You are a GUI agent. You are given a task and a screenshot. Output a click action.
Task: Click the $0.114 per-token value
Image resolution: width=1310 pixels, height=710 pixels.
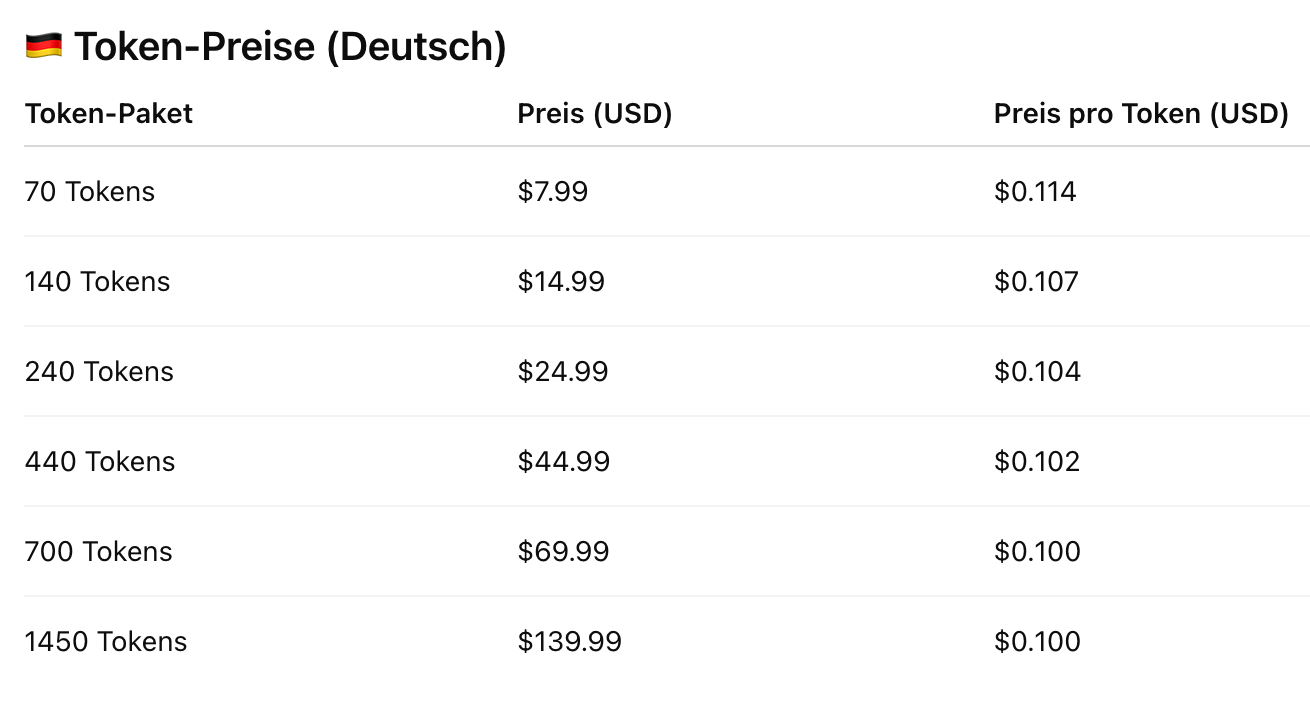tap(1035, 191)
